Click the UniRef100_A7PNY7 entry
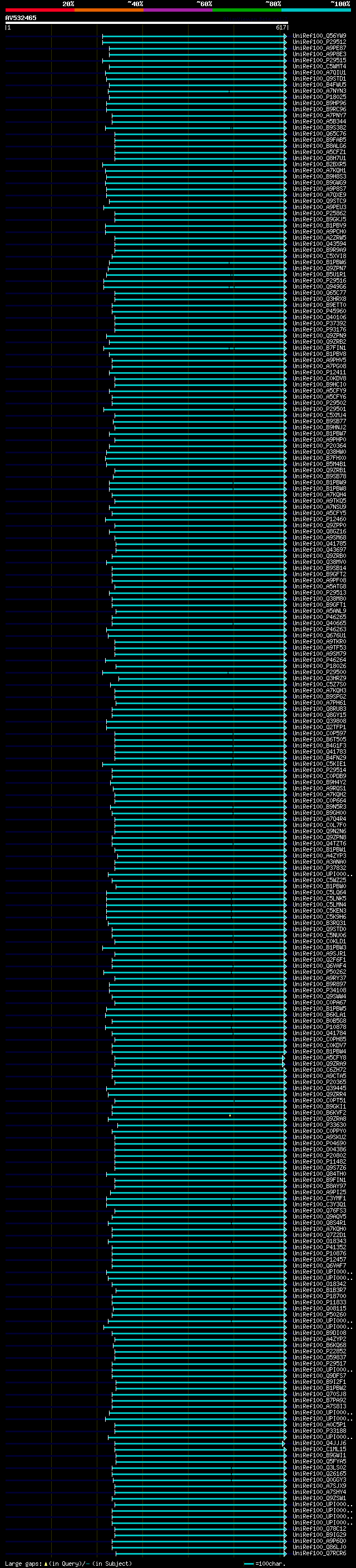Screen dimensions: 356x1568 (x=319, y=116)
